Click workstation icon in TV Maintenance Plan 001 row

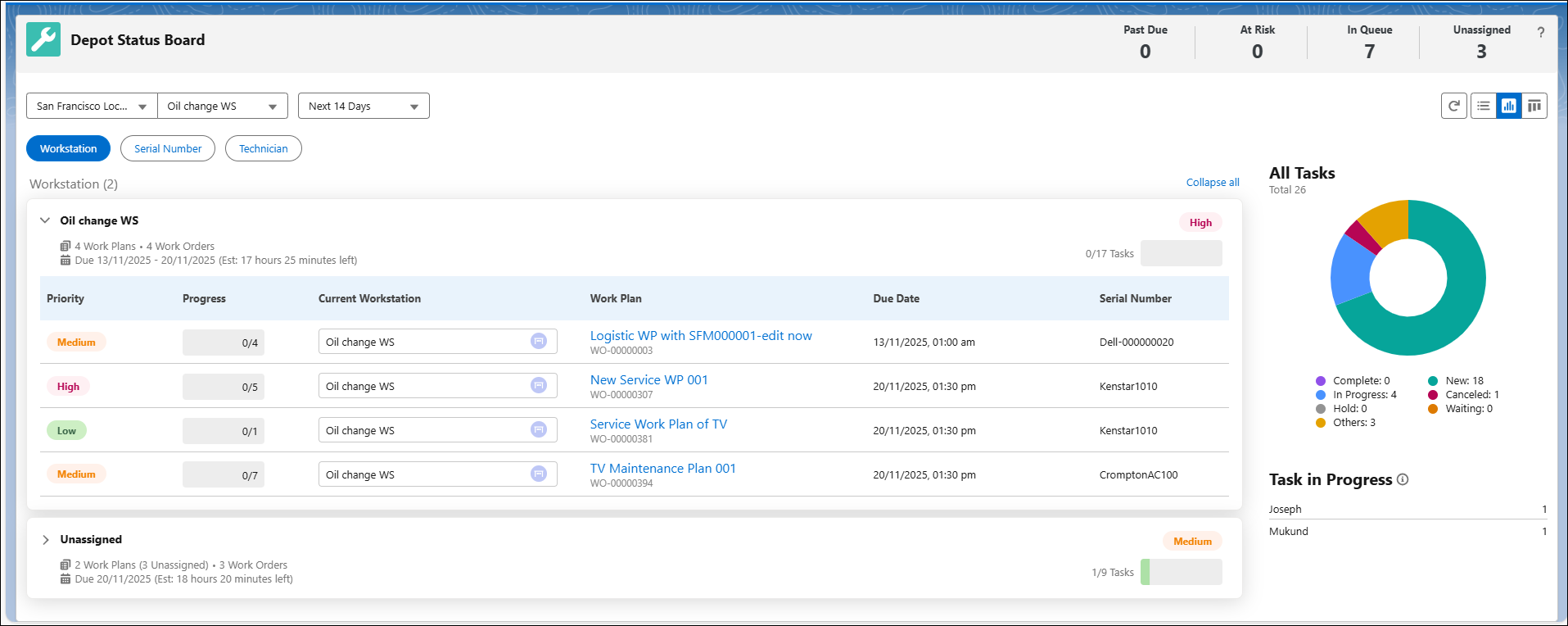(539, 474)
